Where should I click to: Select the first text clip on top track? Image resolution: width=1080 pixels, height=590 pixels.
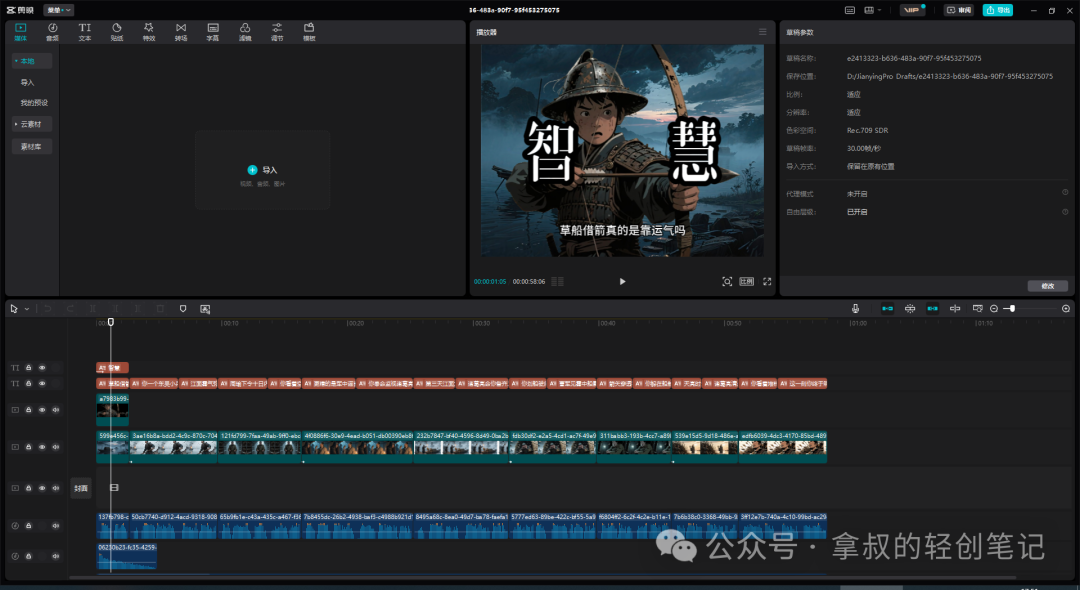[112, 368]
